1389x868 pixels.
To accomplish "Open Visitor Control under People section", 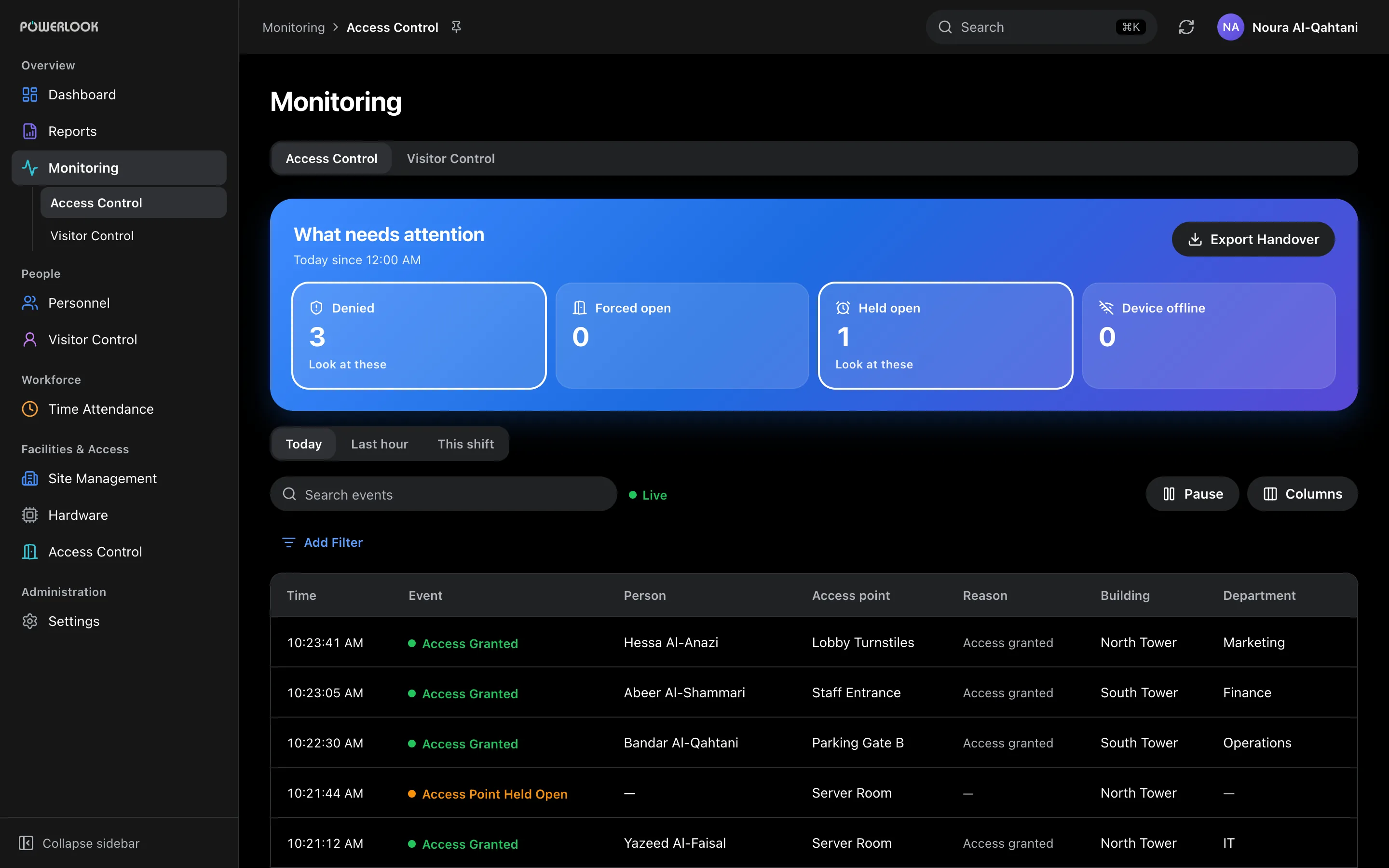I will click(x=119, y=340).
